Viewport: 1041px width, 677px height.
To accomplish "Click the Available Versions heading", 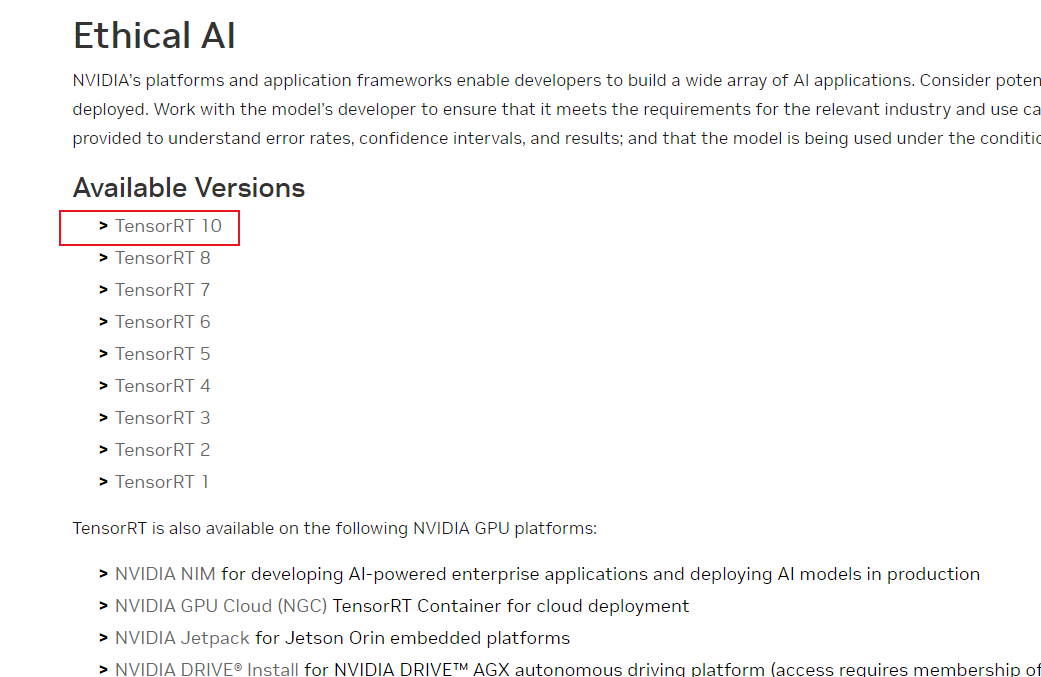I will tap(189, 188).
